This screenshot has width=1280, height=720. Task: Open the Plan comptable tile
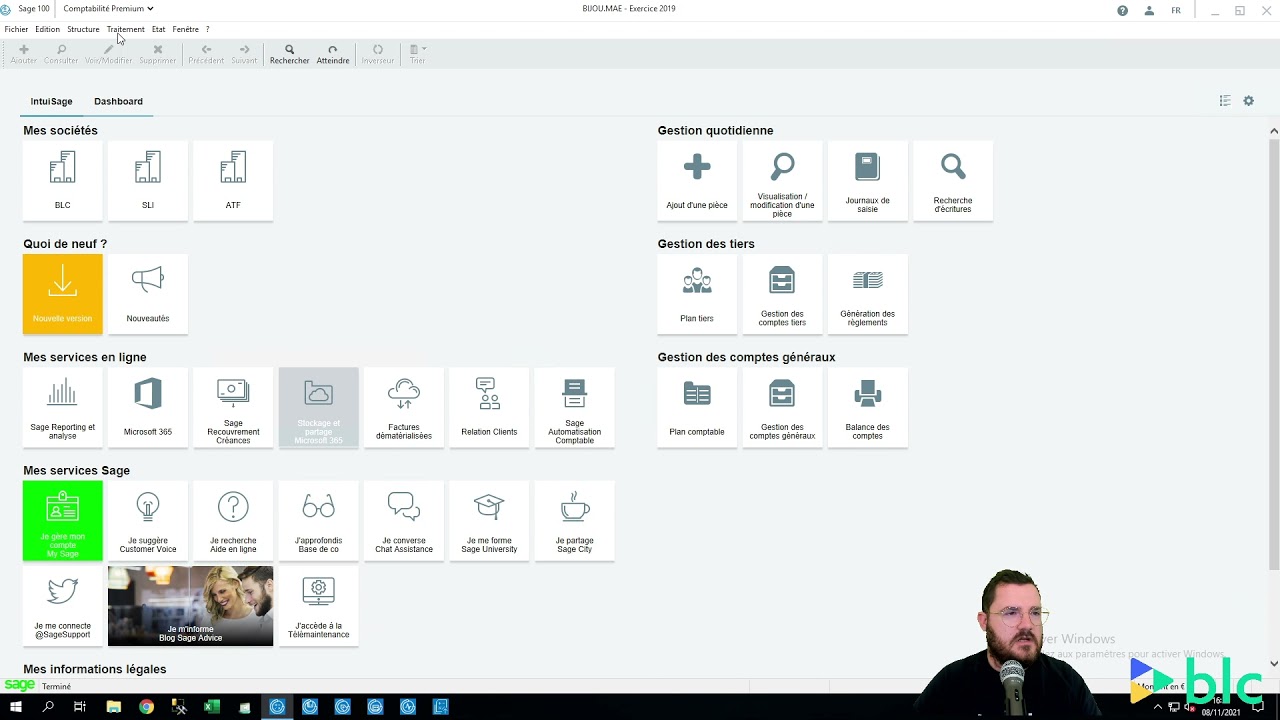coord(697,407)
